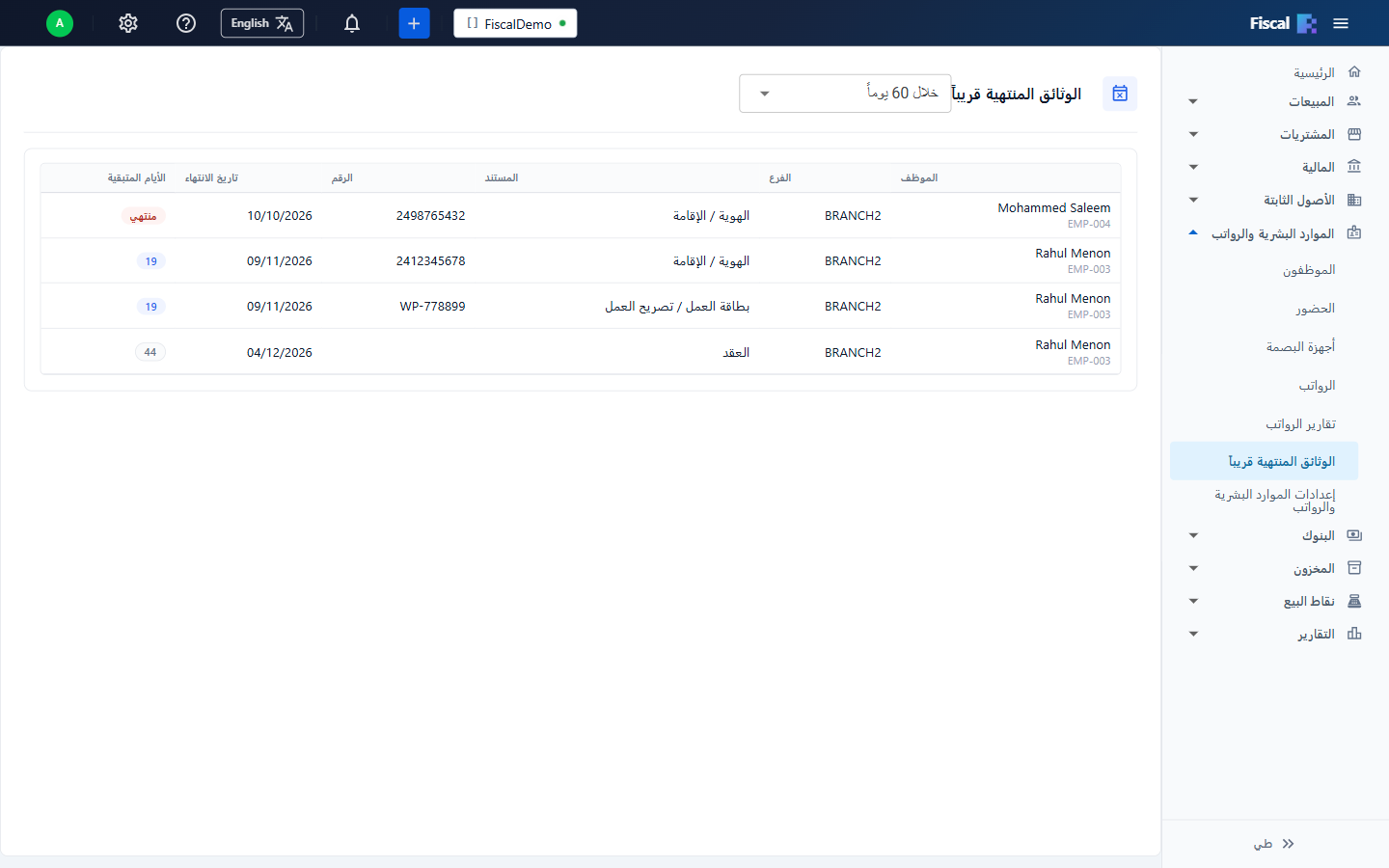Viewport: 1389px width, 868px height.
Task: Click the reports chart icon beside التقارير
Action: pos(1354,634)
